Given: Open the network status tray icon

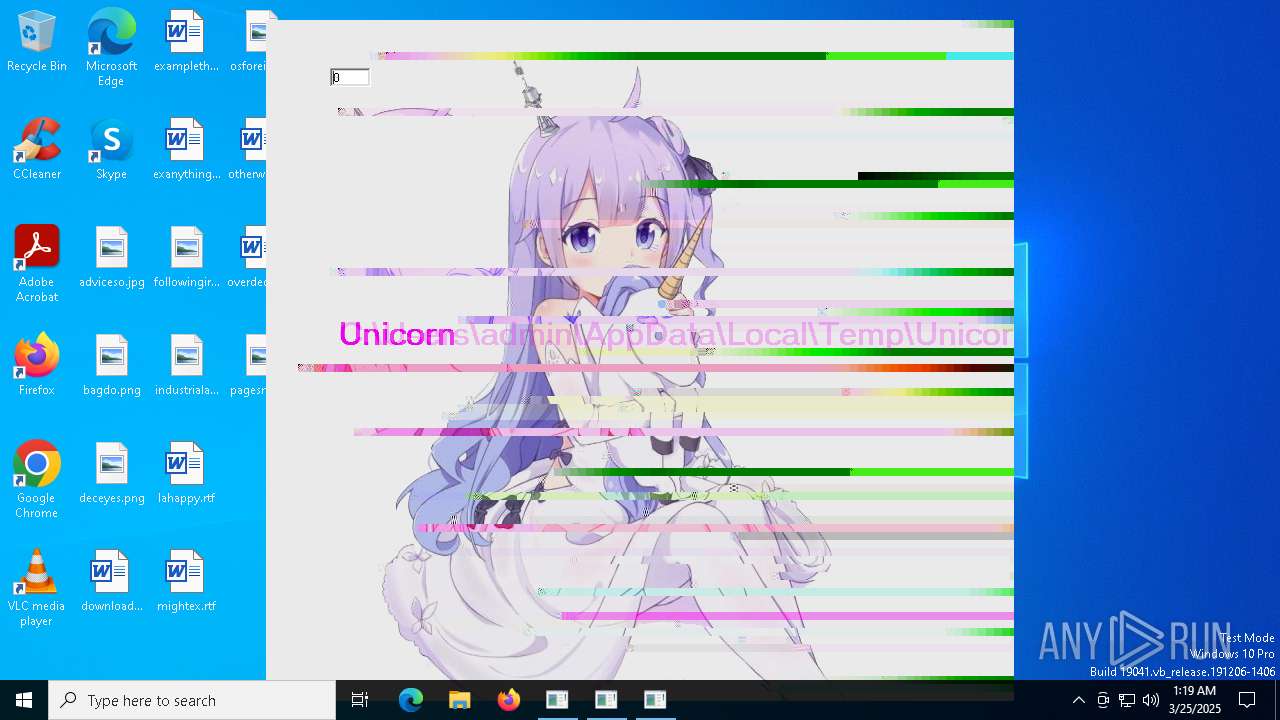Looking at the screenshot, I should (x=1127, y=700).
